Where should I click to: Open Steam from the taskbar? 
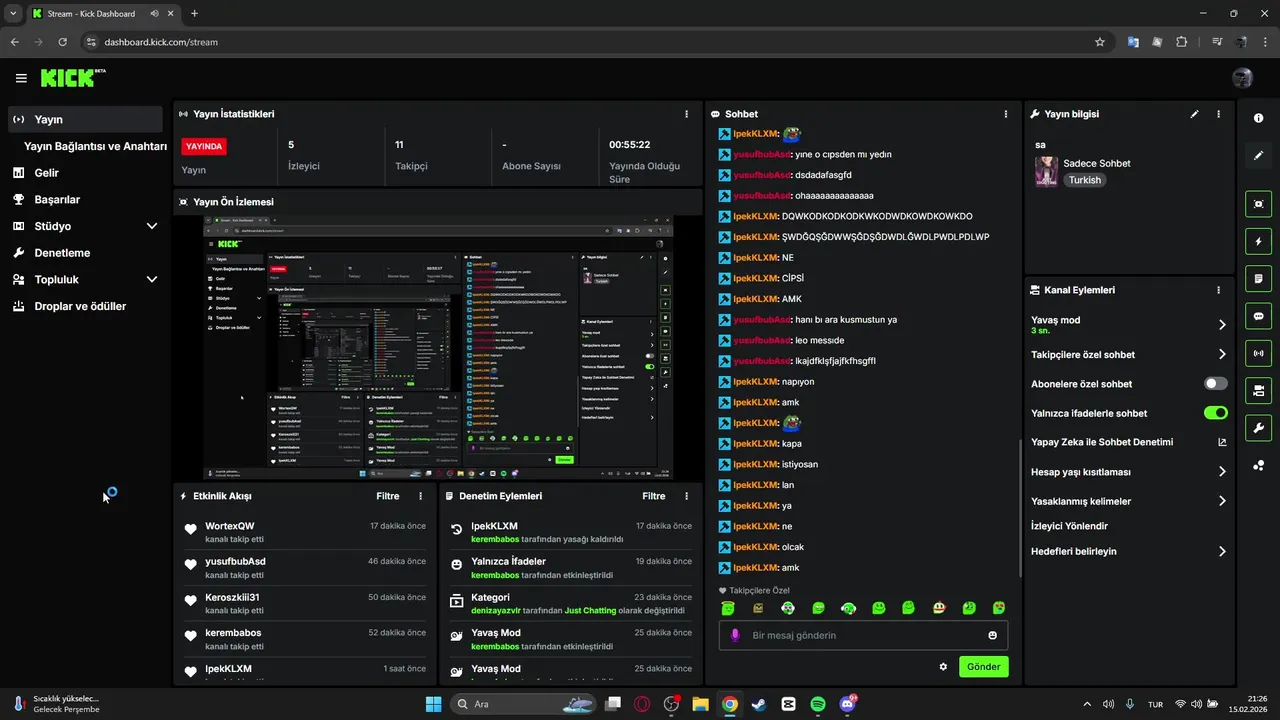click(x=759, y=704)
